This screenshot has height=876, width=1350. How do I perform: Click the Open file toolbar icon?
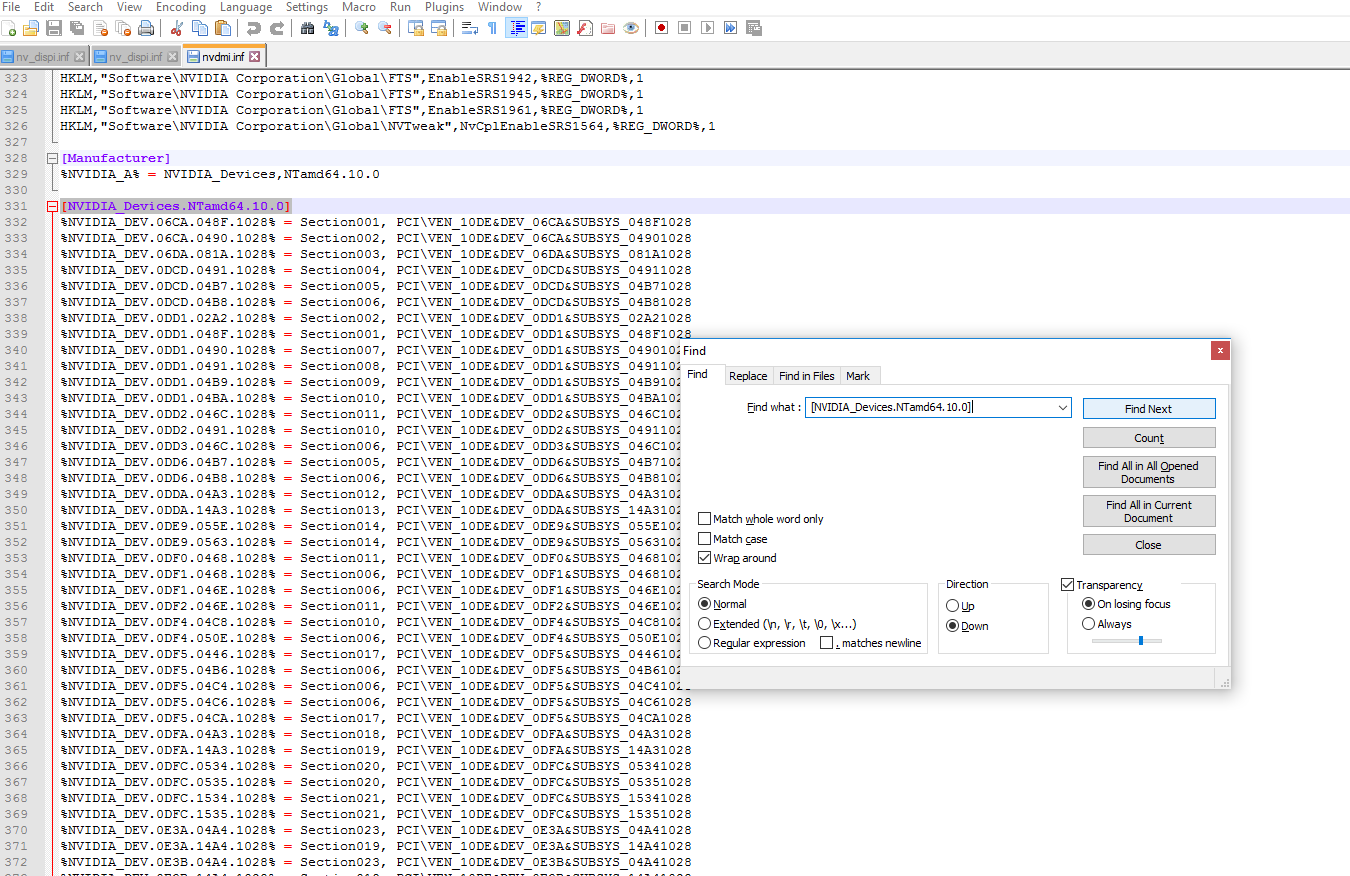tap(31, 28)
